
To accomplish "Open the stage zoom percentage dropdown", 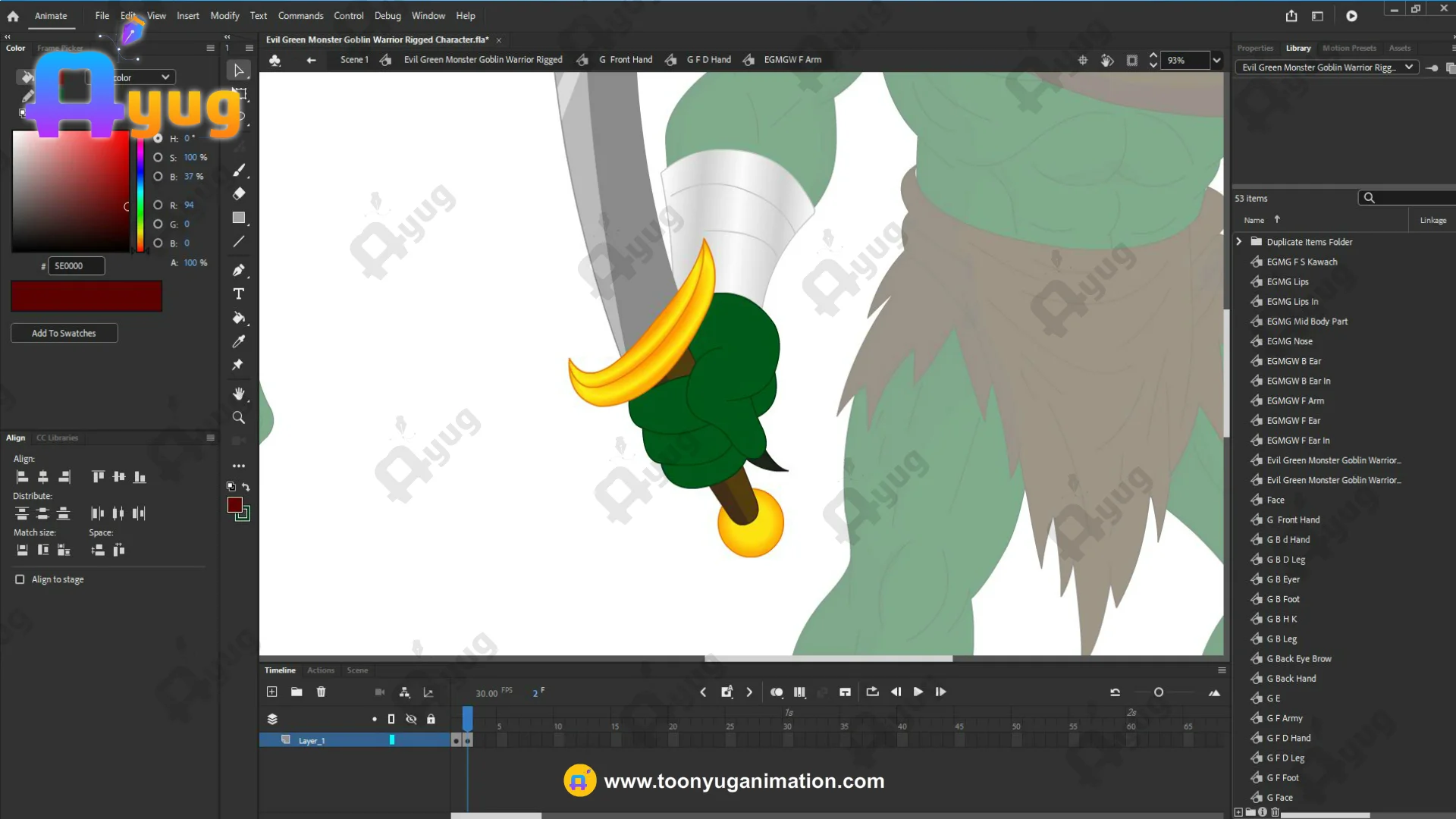I will [1216, 60].
